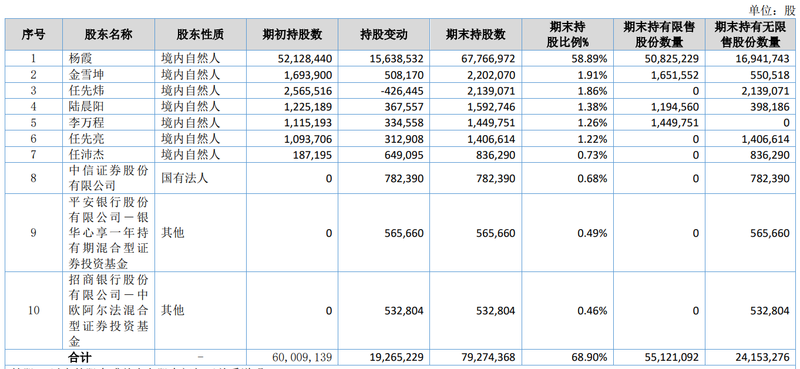
Task: Click the 期末持股比例% header cell
Action: (567, 35)
